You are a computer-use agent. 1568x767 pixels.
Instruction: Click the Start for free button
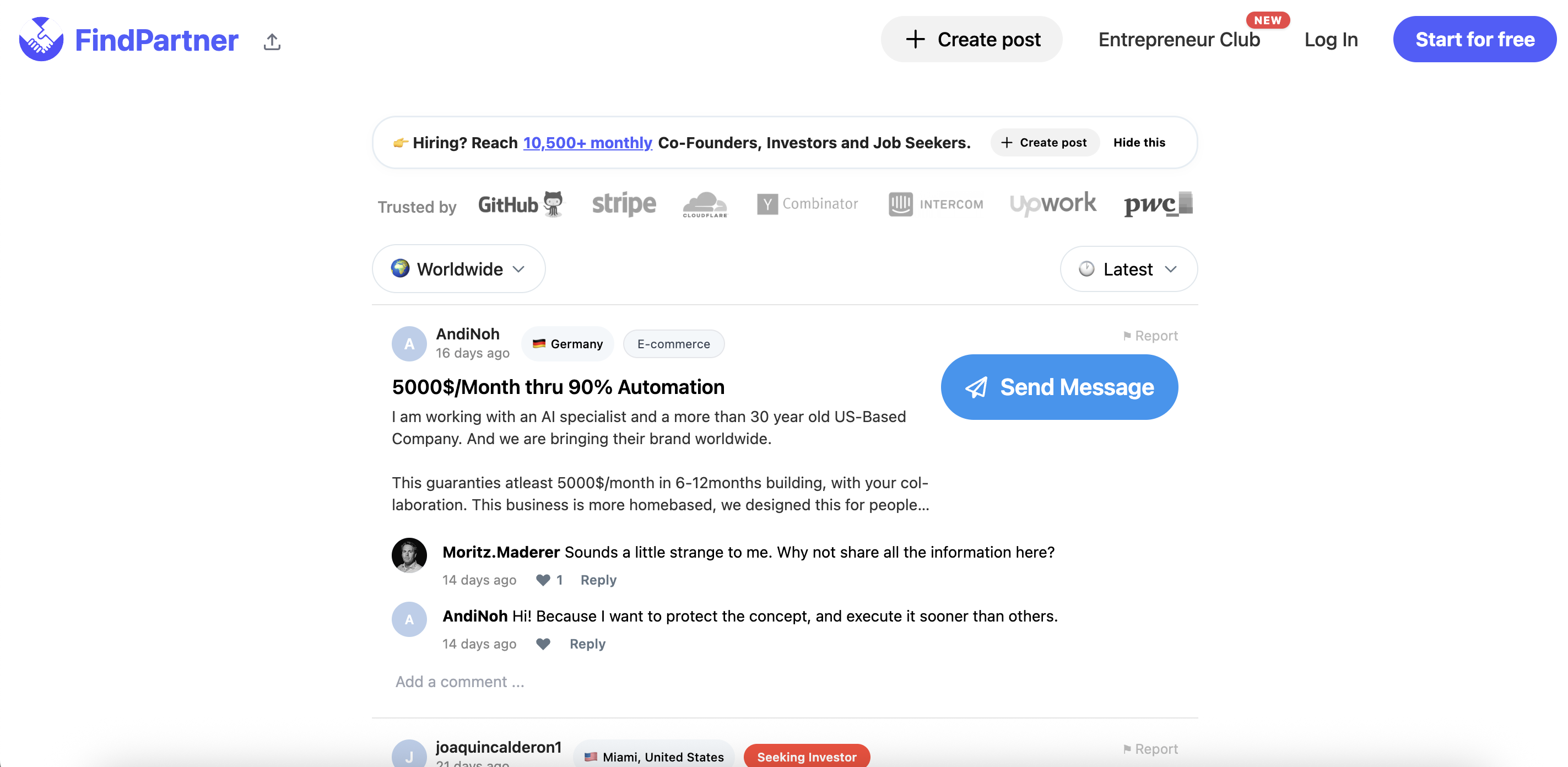tap(1475, 39)
